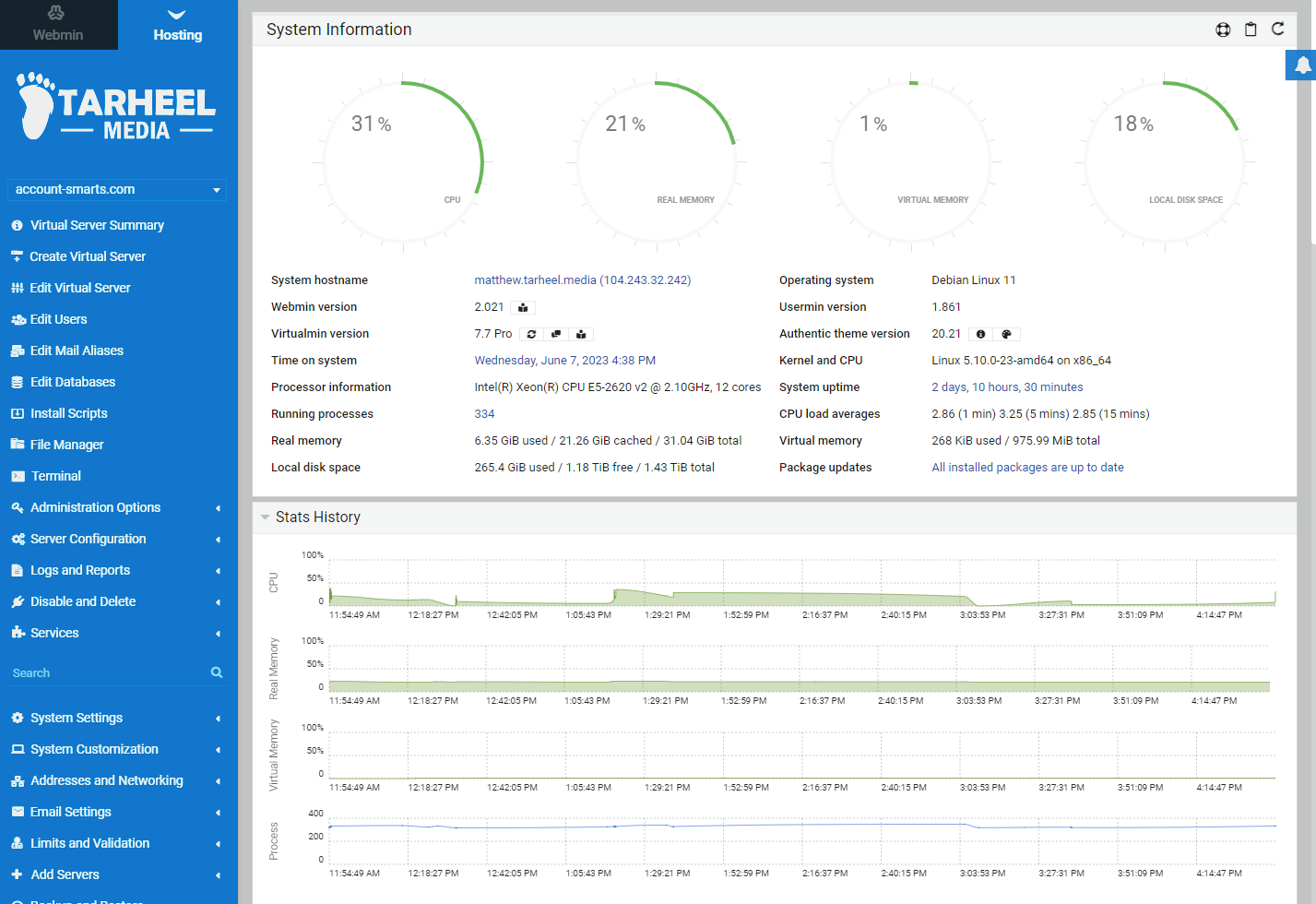Click the Terminal icon in sidebar
Viewport: 1316px width, 904px height.
click(x=18, y=476)
